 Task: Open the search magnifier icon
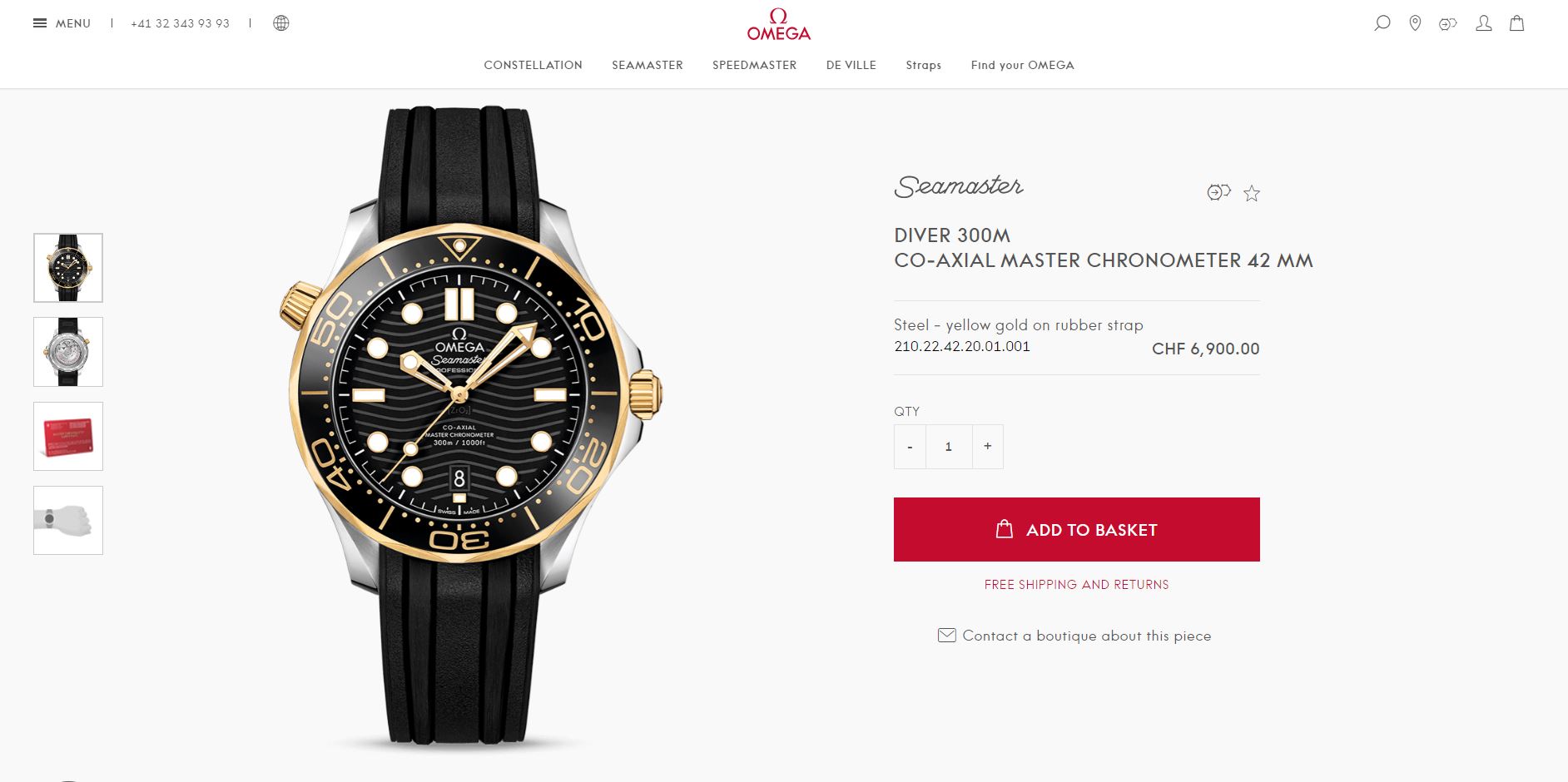pos(1382,23)
